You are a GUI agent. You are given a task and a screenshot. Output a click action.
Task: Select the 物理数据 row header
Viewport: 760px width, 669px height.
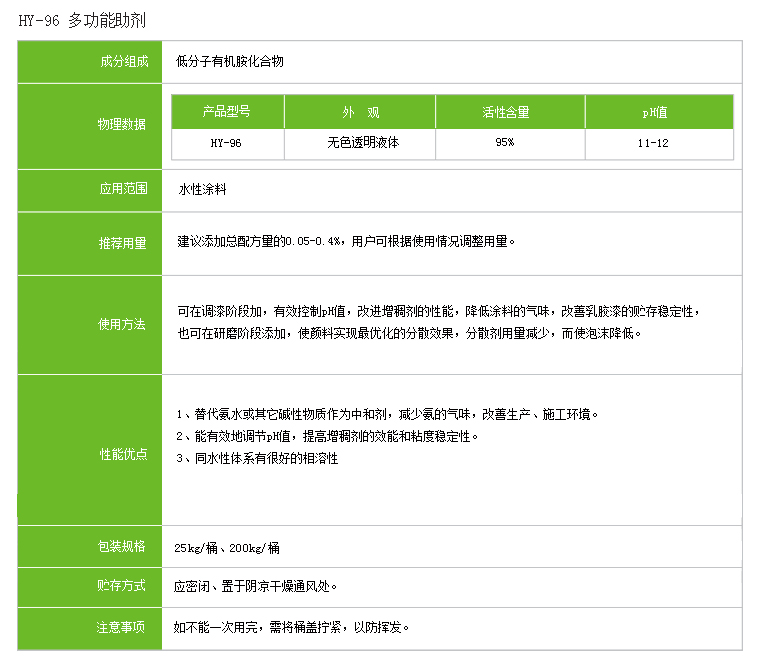coord(122,124)
